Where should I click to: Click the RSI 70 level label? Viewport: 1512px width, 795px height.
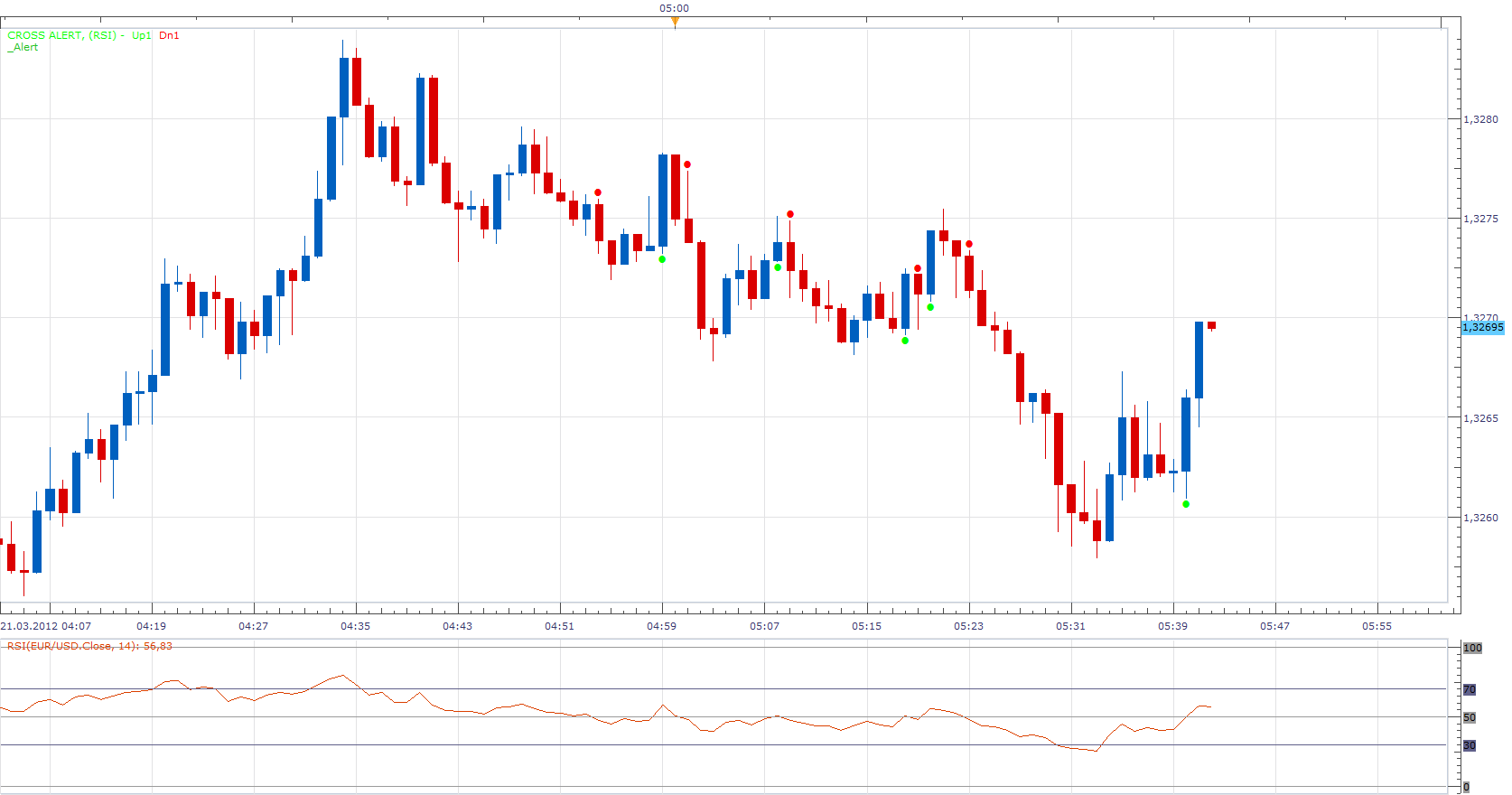pyautogui.click(x=1470, y=689)
